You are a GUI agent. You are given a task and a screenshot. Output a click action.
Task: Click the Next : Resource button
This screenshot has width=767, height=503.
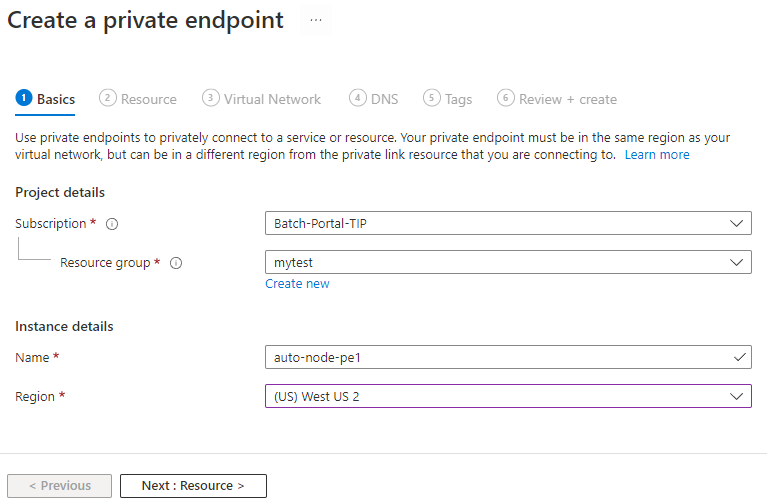pos(193,486)
